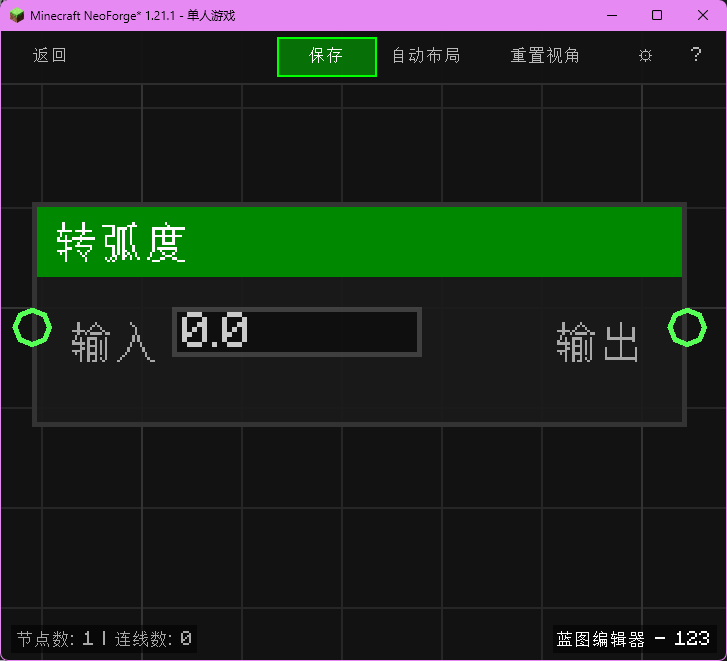The width and height of the screenshot is (727, 661).
Task: Open help with the question mark icon
Action: point(696,56)
